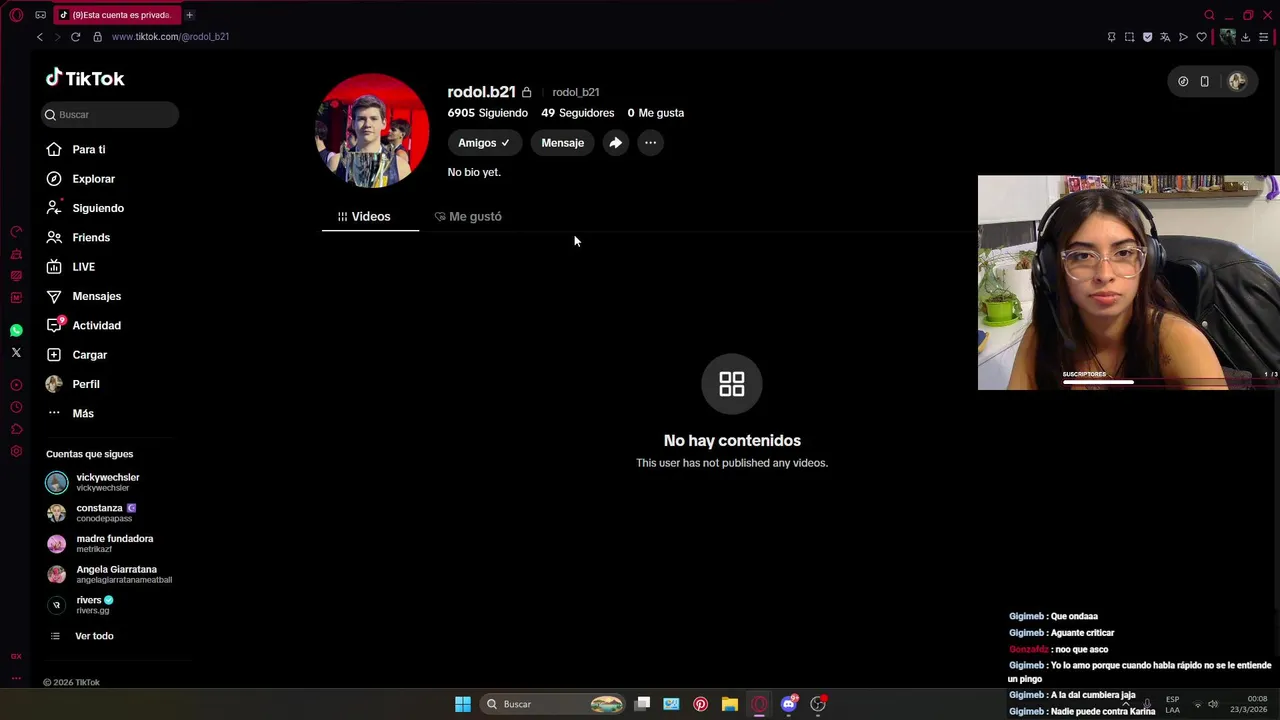Open X (Twitter) in Opera sidebar
The width and height of the screenshot is (1280, 720).
coord(16,353)
